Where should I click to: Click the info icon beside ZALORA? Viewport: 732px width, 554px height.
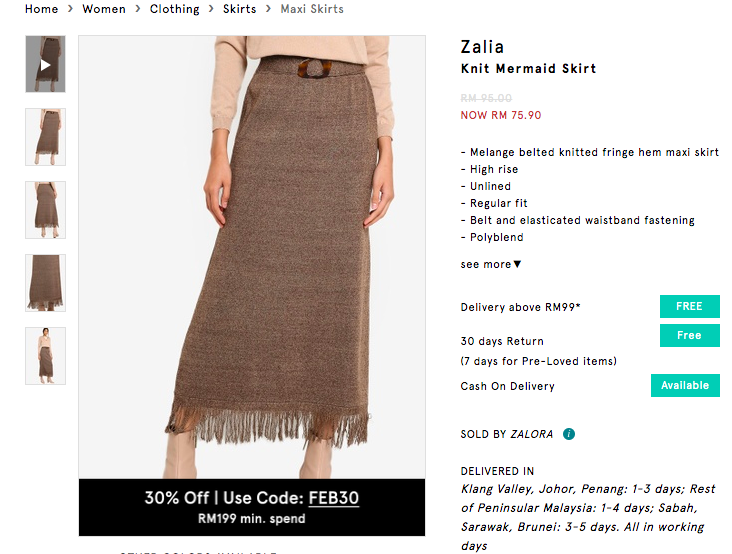tap(569, 434)
